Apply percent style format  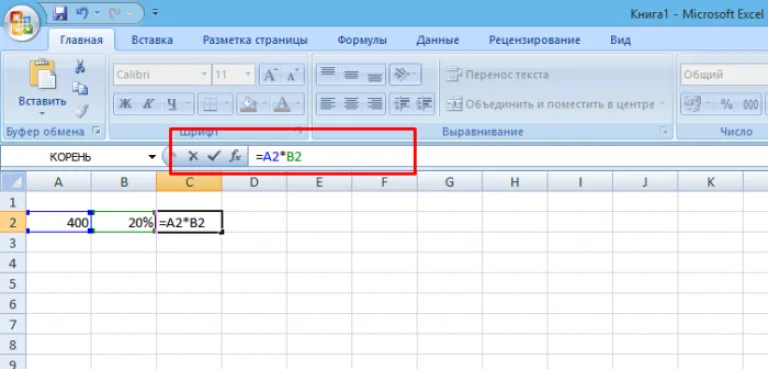tap(726, 103)
